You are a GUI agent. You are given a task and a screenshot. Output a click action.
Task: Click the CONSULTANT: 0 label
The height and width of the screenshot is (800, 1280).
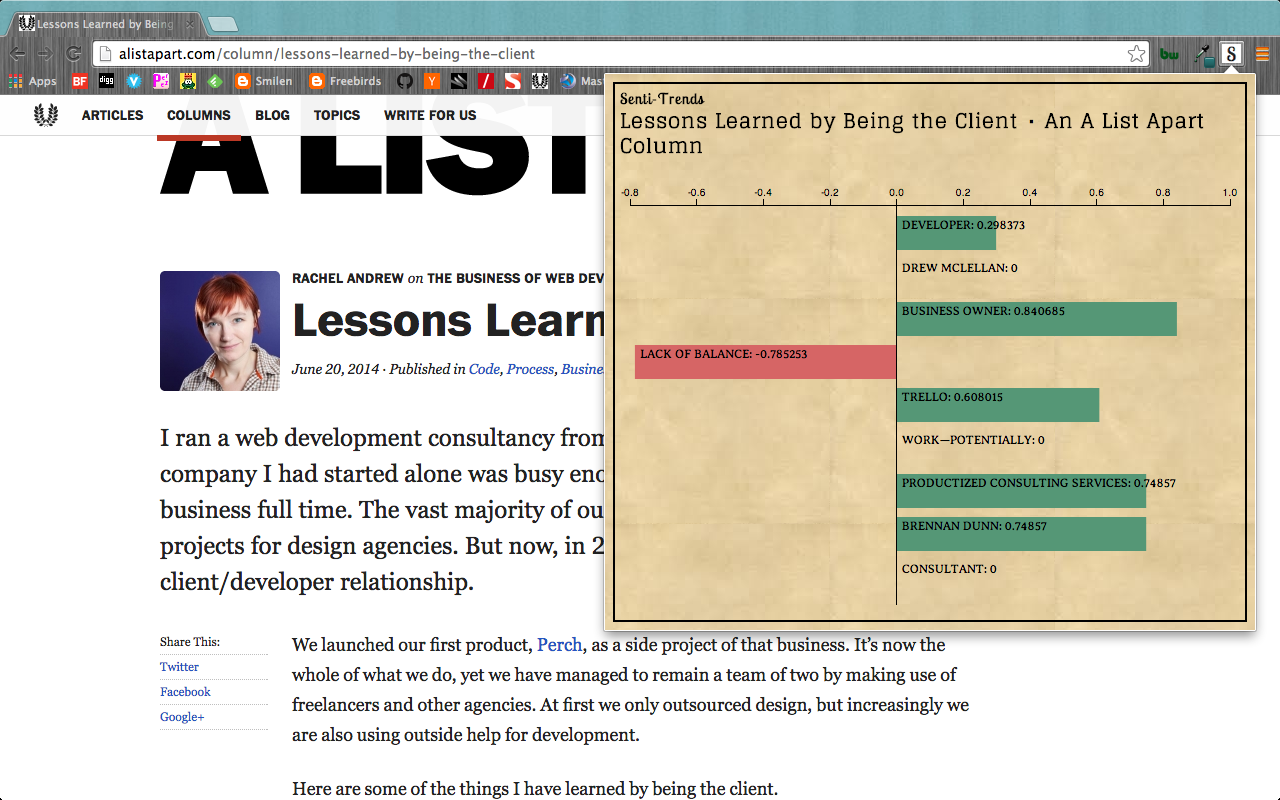949,569
